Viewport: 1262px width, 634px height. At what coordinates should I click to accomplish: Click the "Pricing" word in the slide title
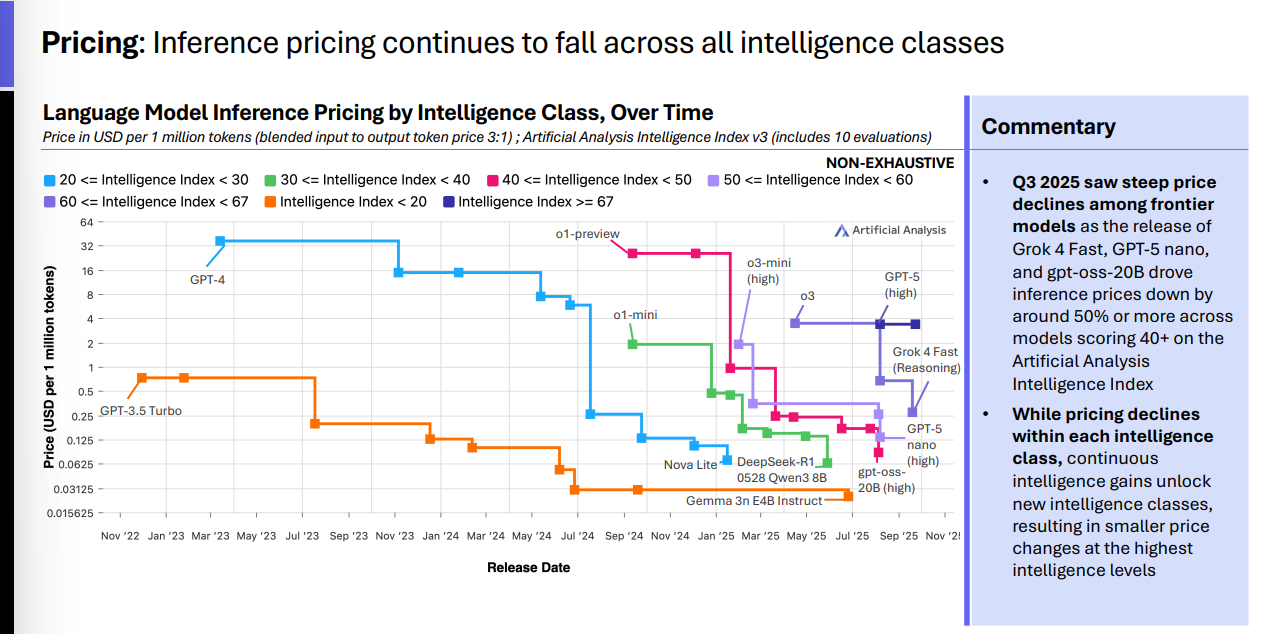(88, 43)
